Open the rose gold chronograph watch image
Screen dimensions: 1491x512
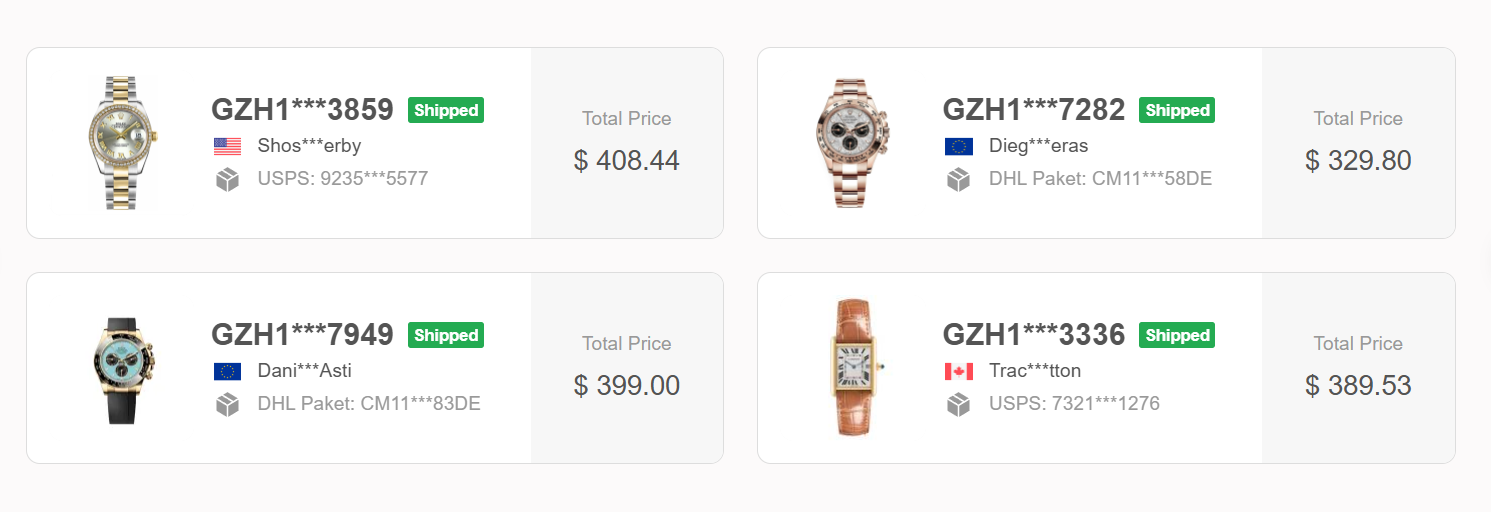pyautogui.click(x=853, y=143)
